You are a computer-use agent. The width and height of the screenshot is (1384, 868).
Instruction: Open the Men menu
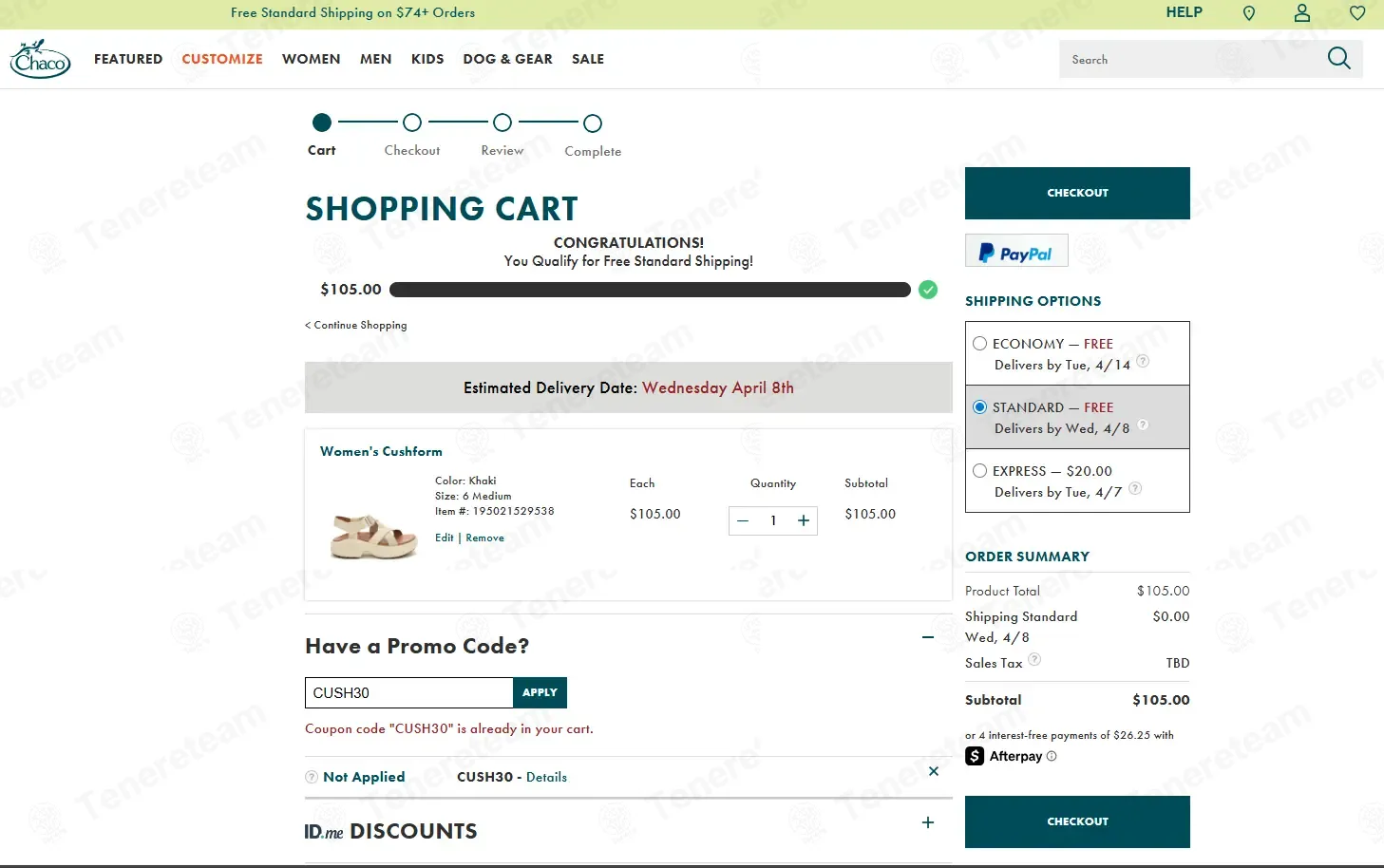click(x=375, y=59)
